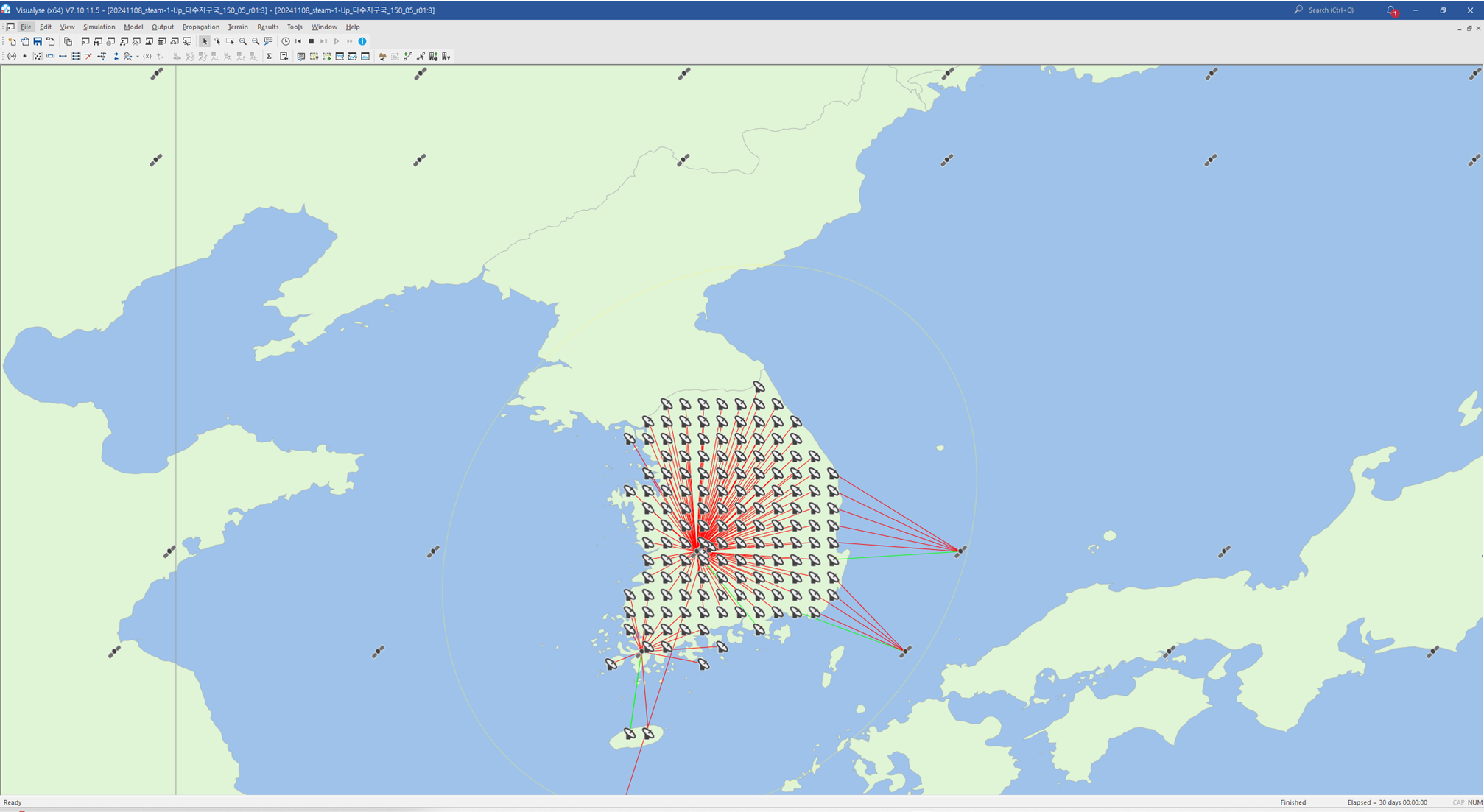
Task: Toggle the rectangle zoom selection tool
Action: click(x=230, y=41)
